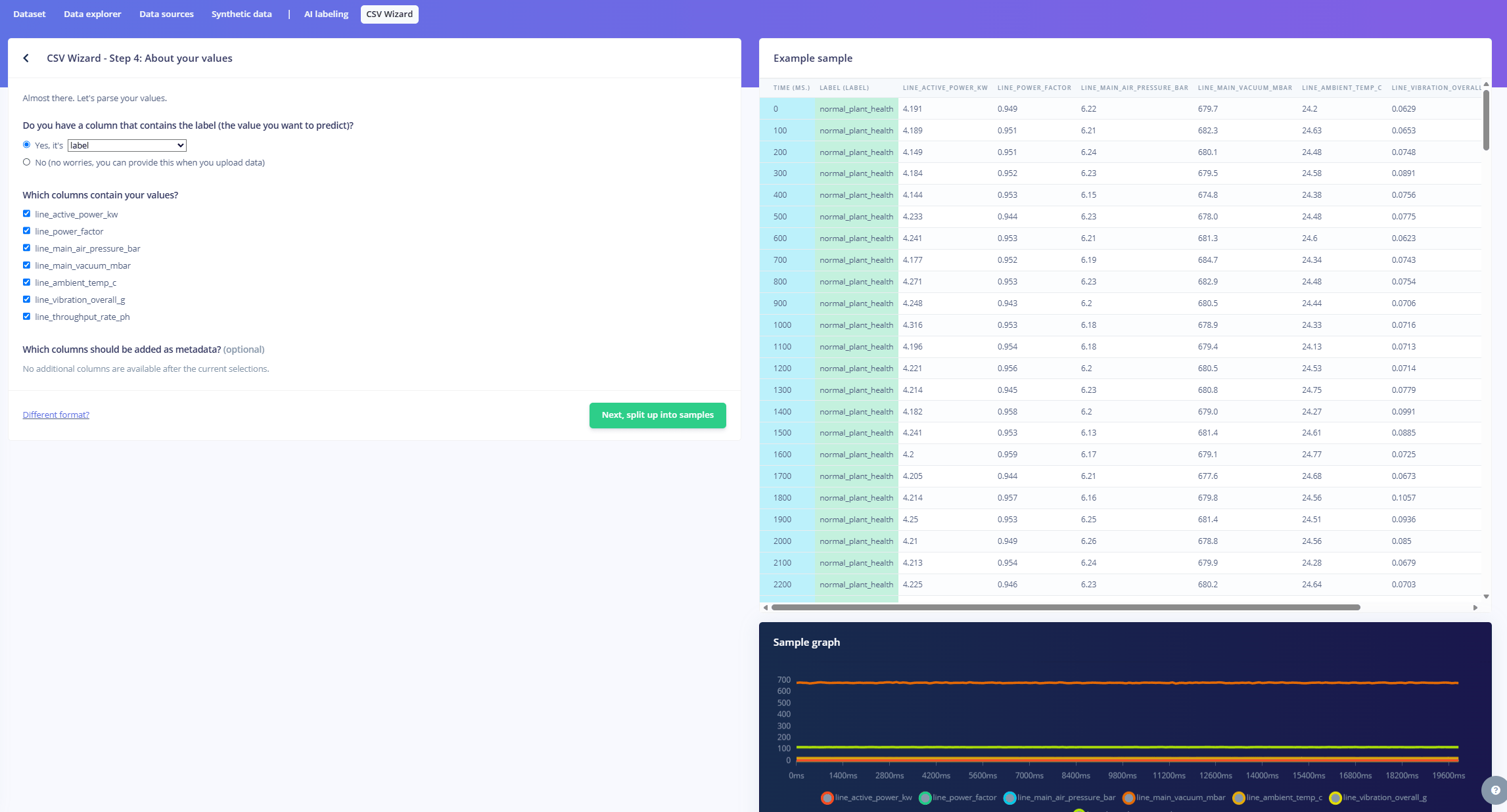Click the LINE_AMBIENT_TEMP_C column header

[1342, 88]
